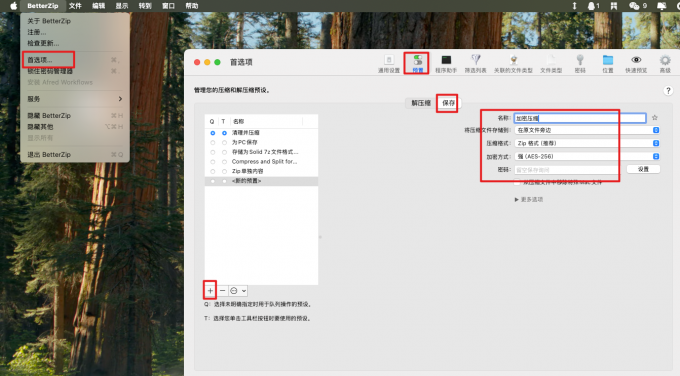680x376 pixels.
Task: Click the 设置 password button
Action: [643, 169]
